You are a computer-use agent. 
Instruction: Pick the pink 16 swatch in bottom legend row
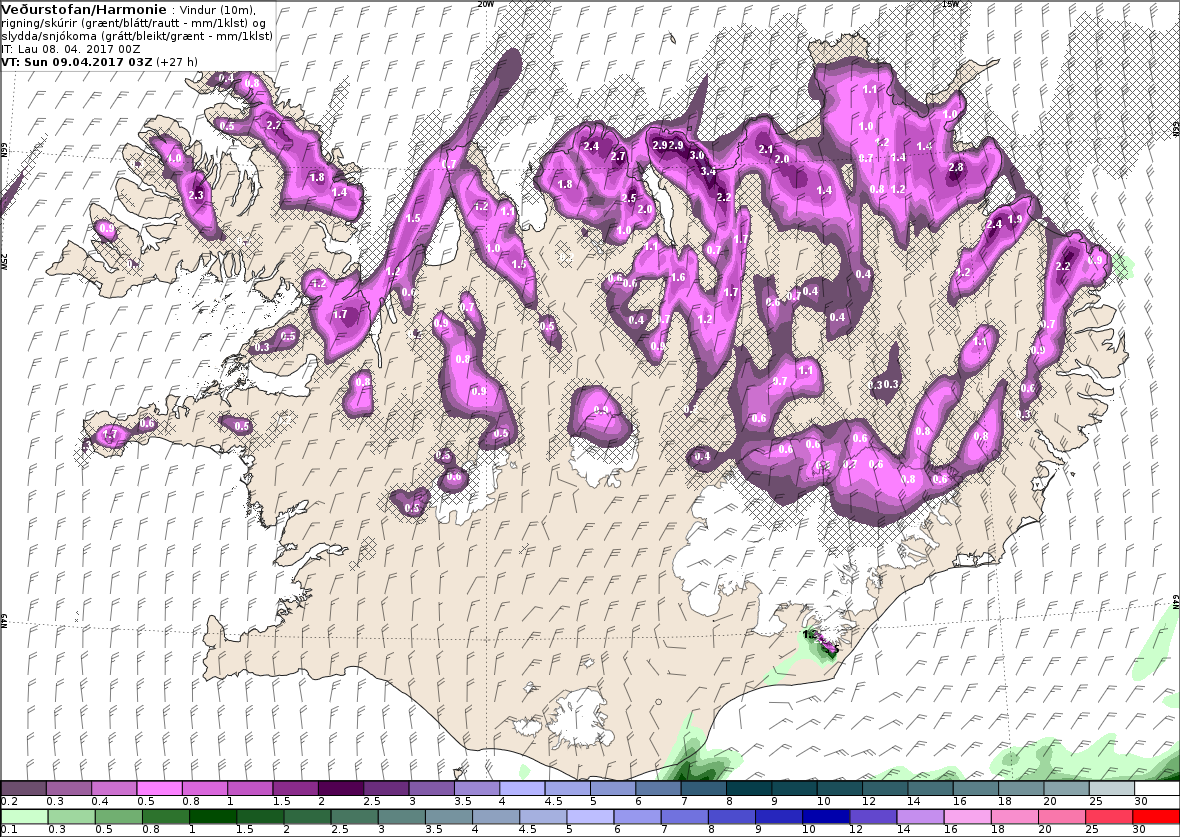click(x=967, y=817)
